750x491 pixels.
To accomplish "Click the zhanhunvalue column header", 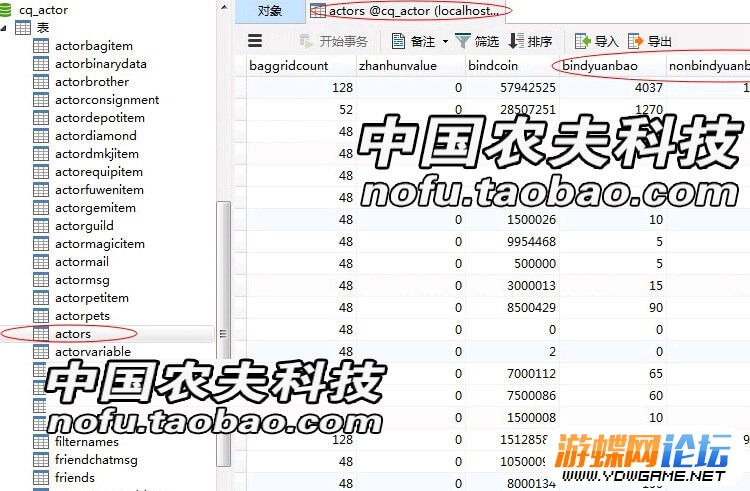I will click(411, 65).
